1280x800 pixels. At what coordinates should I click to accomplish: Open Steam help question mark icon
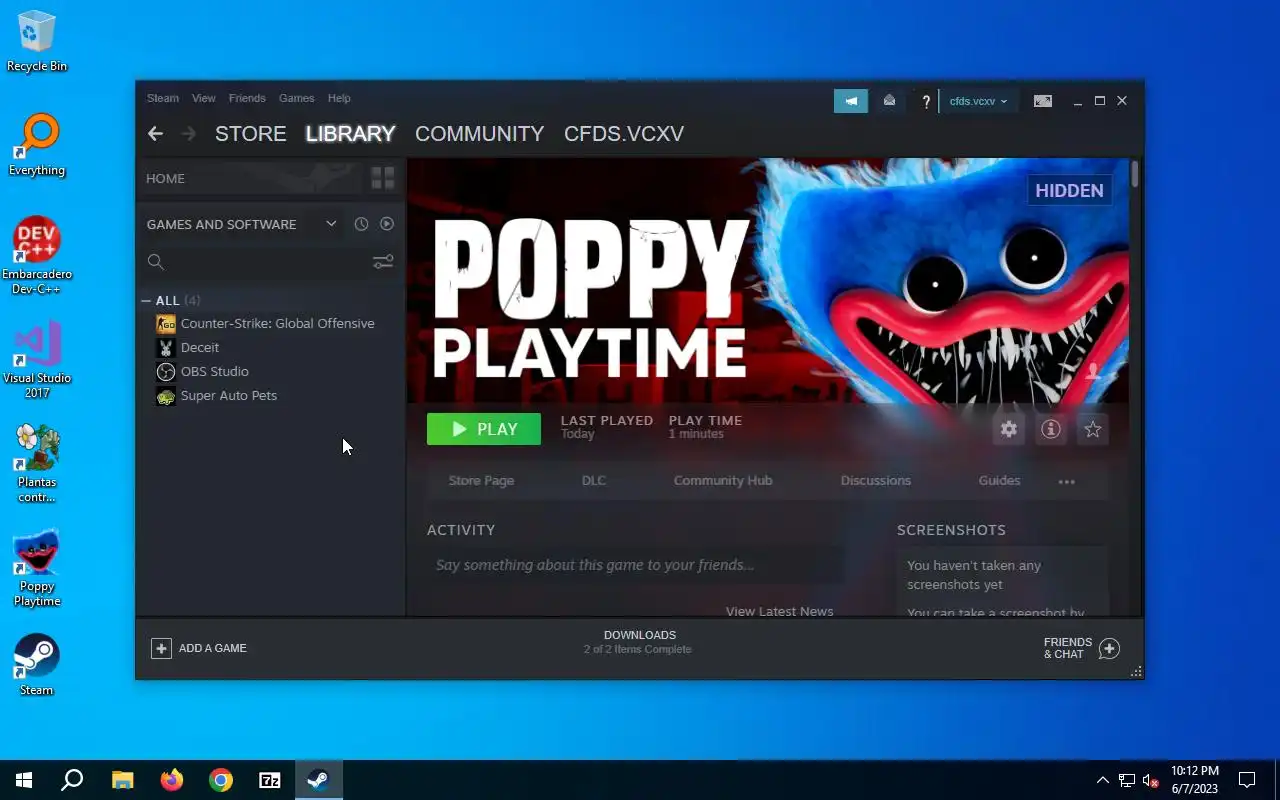click(926, 101)
